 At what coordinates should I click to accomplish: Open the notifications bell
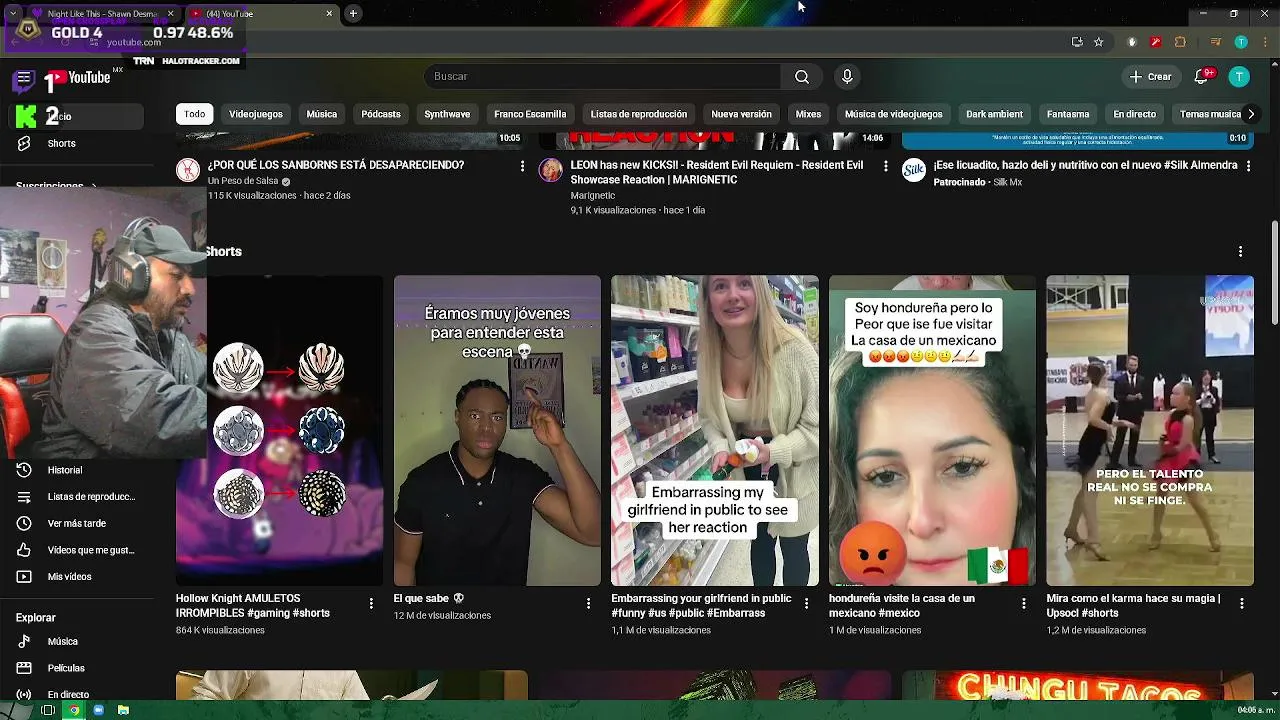pos(1202,77)
